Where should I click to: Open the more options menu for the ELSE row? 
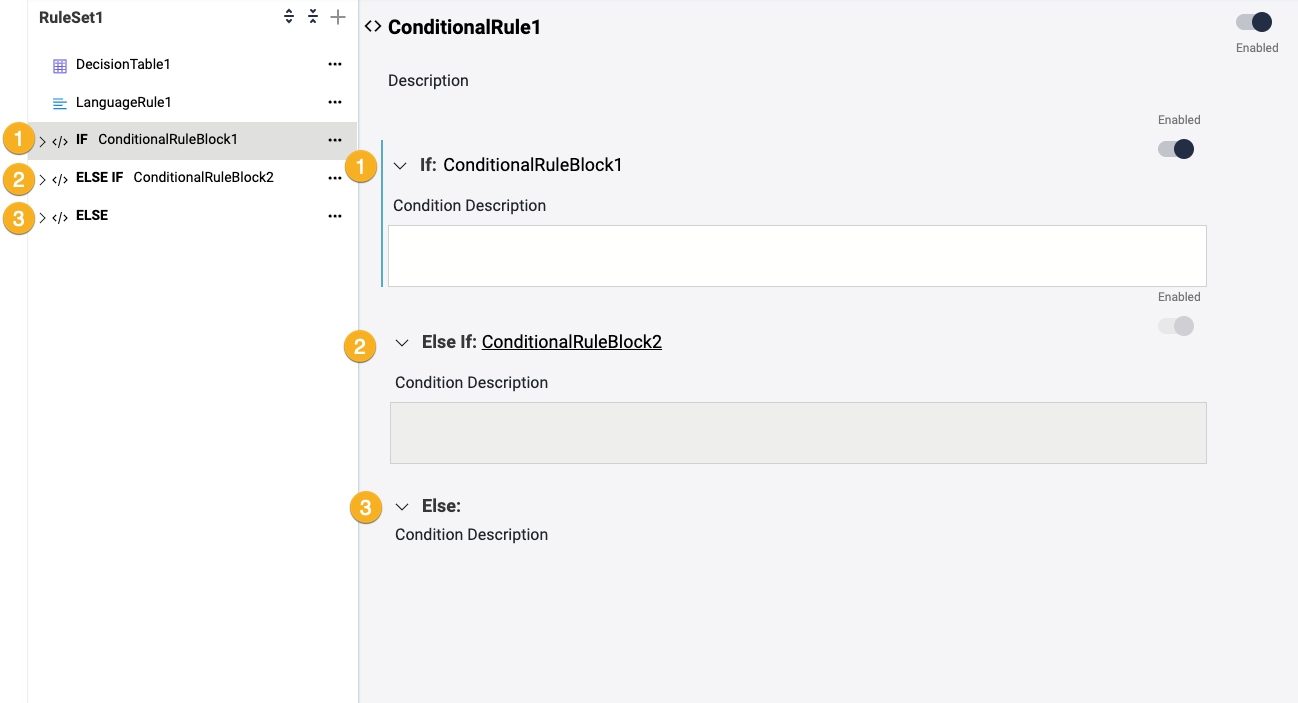335,216
